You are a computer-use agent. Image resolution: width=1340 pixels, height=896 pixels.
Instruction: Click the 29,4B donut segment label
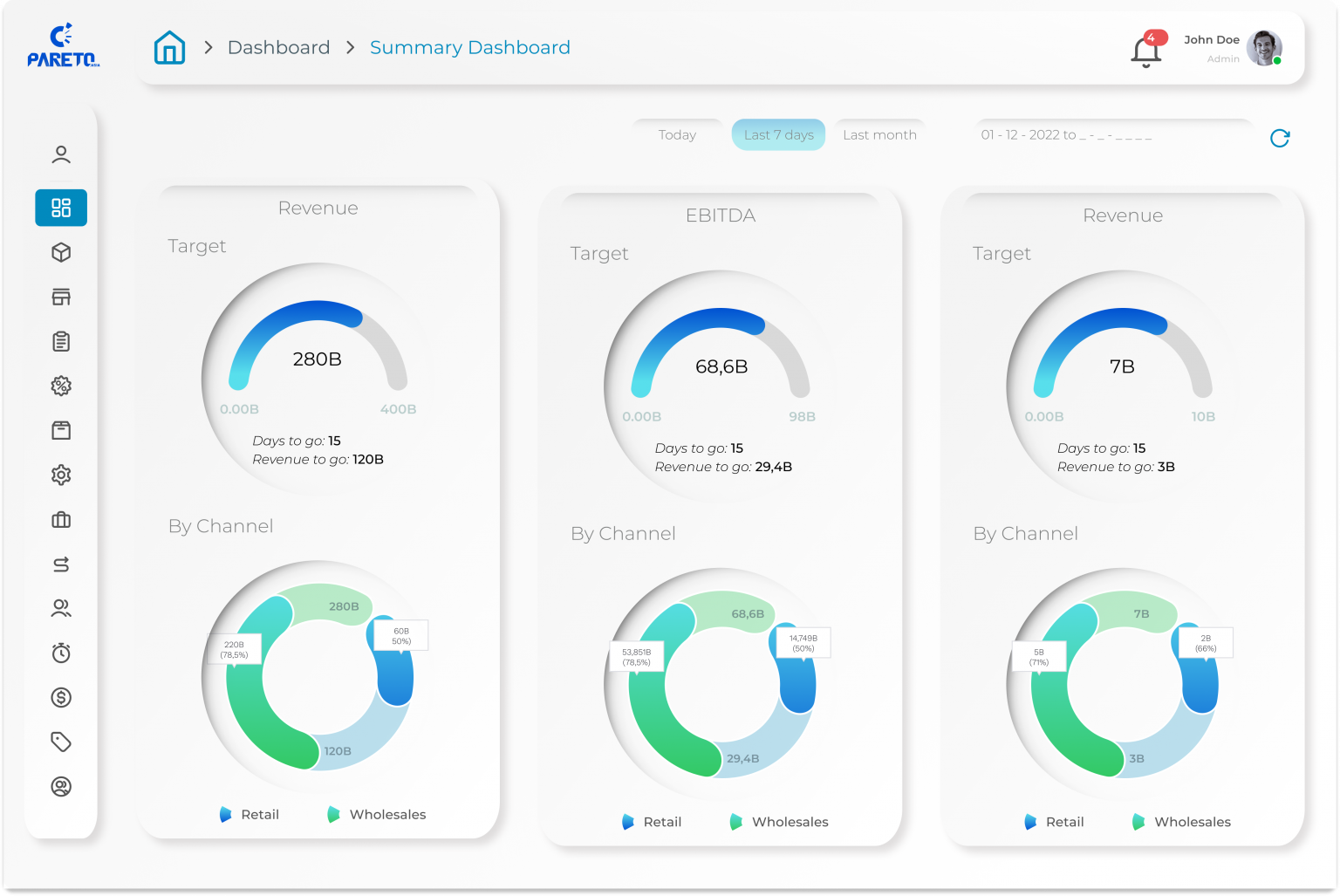click(x=742, y=759)
